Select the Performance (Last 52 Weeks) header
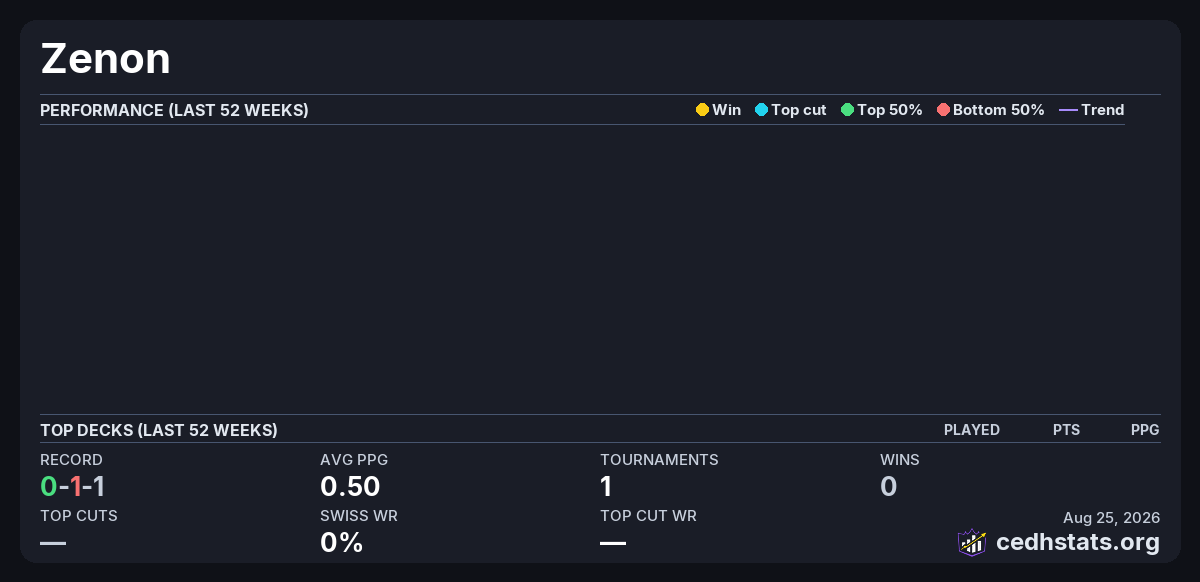The height and width of the screenshot is (582, 1200). point(174,110)
